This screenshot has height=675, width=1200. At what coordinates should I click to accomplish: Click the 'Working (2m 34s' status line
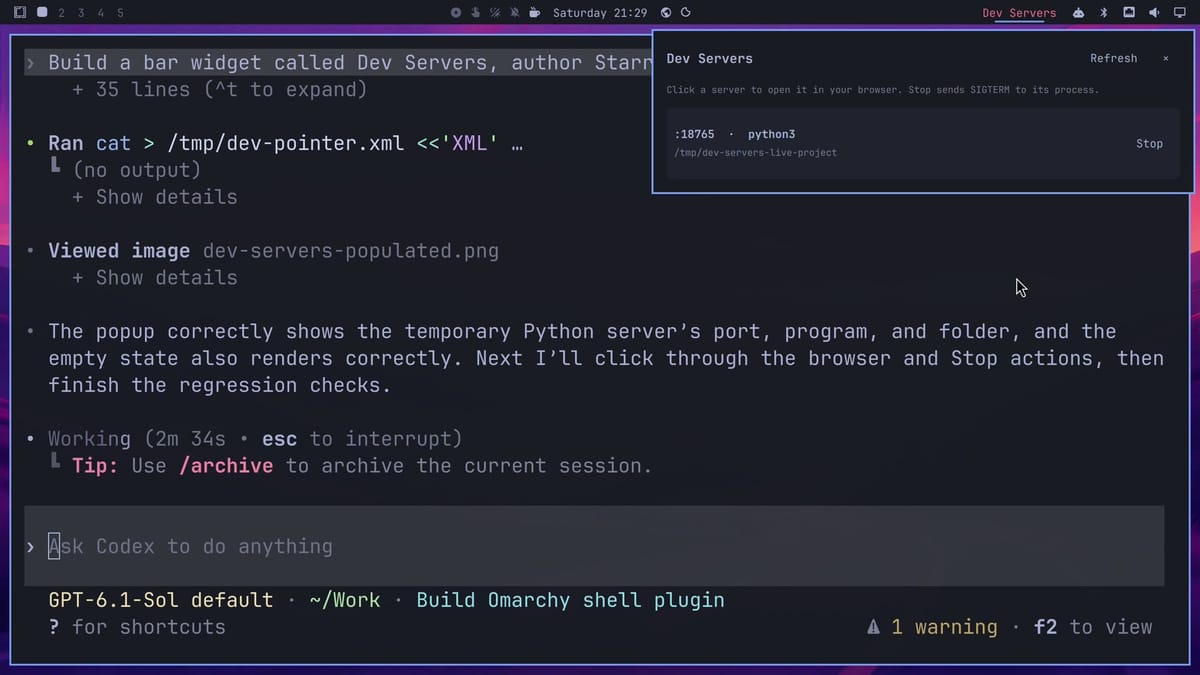(255, 438)
